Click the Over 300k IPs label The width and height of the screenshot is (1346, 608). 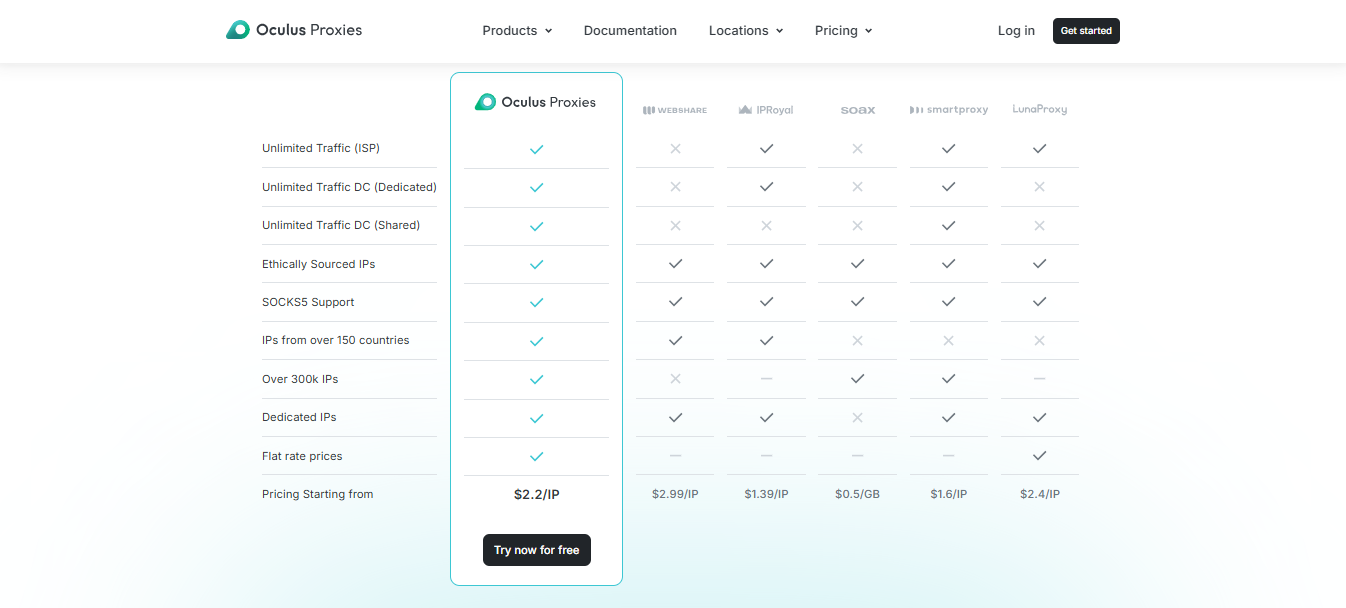coord(301,379)
